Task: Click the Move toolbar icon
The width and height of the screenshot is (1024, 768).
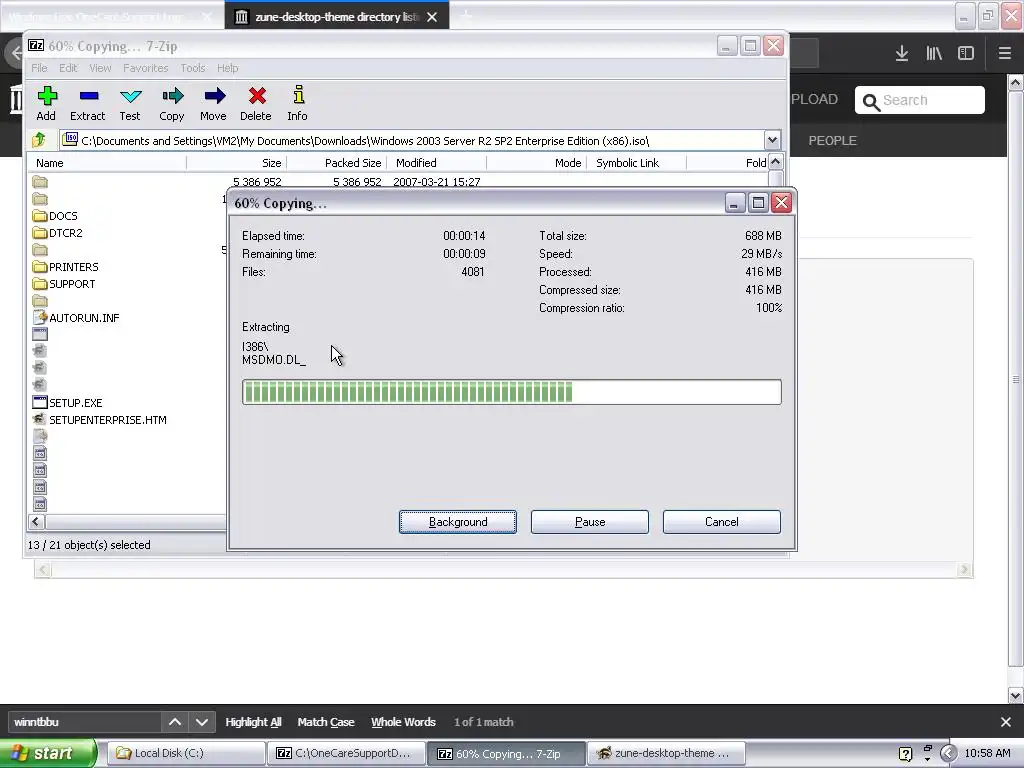Action: (x=214, y=97)
